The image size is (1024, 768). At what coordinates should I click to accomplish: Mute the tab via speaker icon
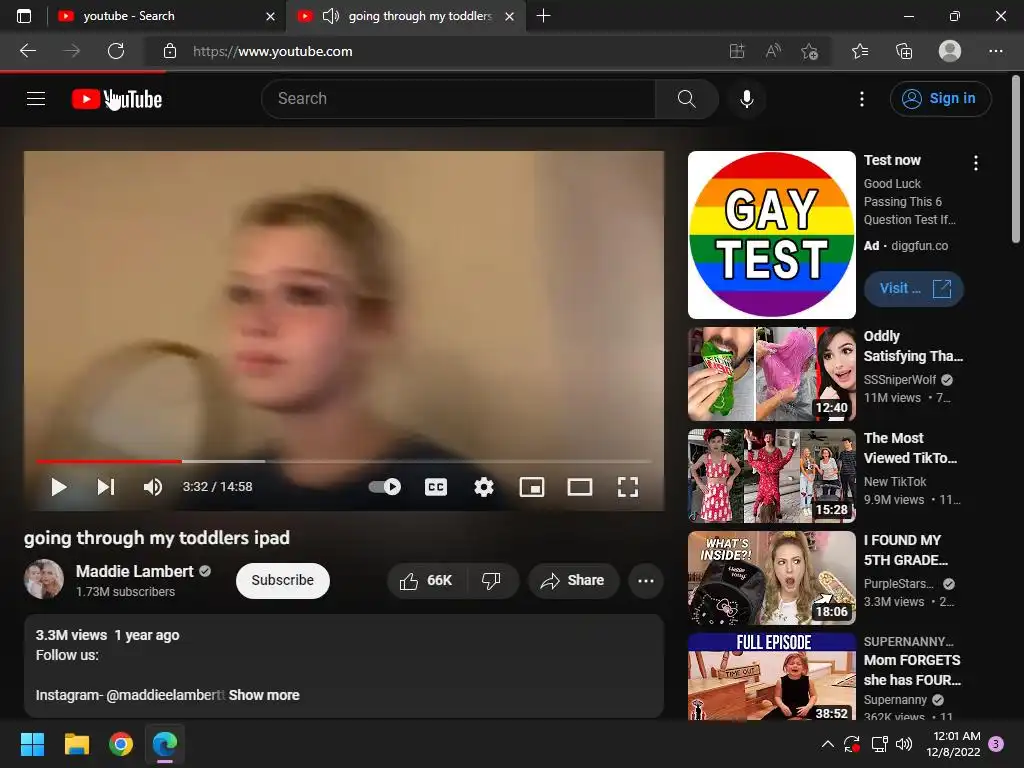coord(330,16)
